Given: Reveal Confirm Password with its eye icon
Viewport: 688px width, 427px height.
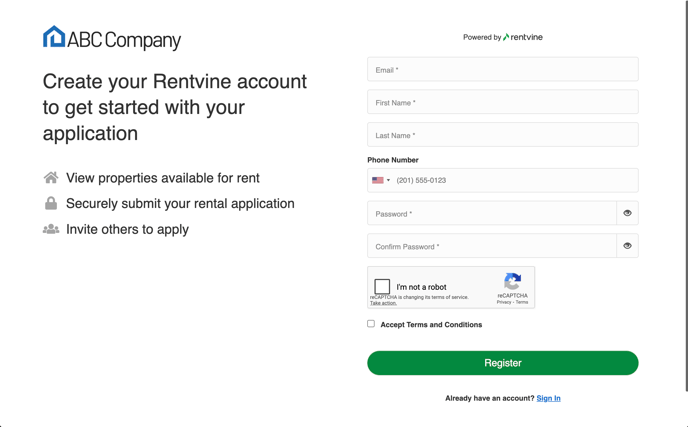Looking at the screenshot, I should coord(627,246).
